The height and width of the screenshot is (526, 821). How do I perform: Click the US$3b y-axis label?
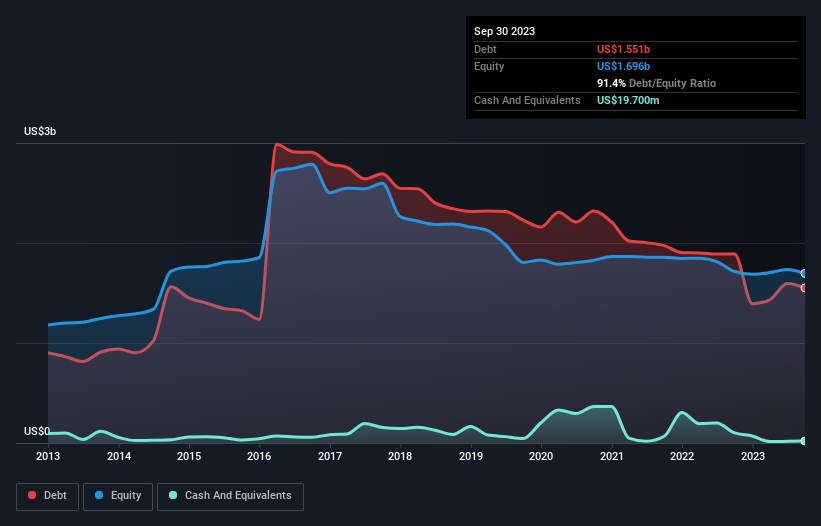(40, 131)
